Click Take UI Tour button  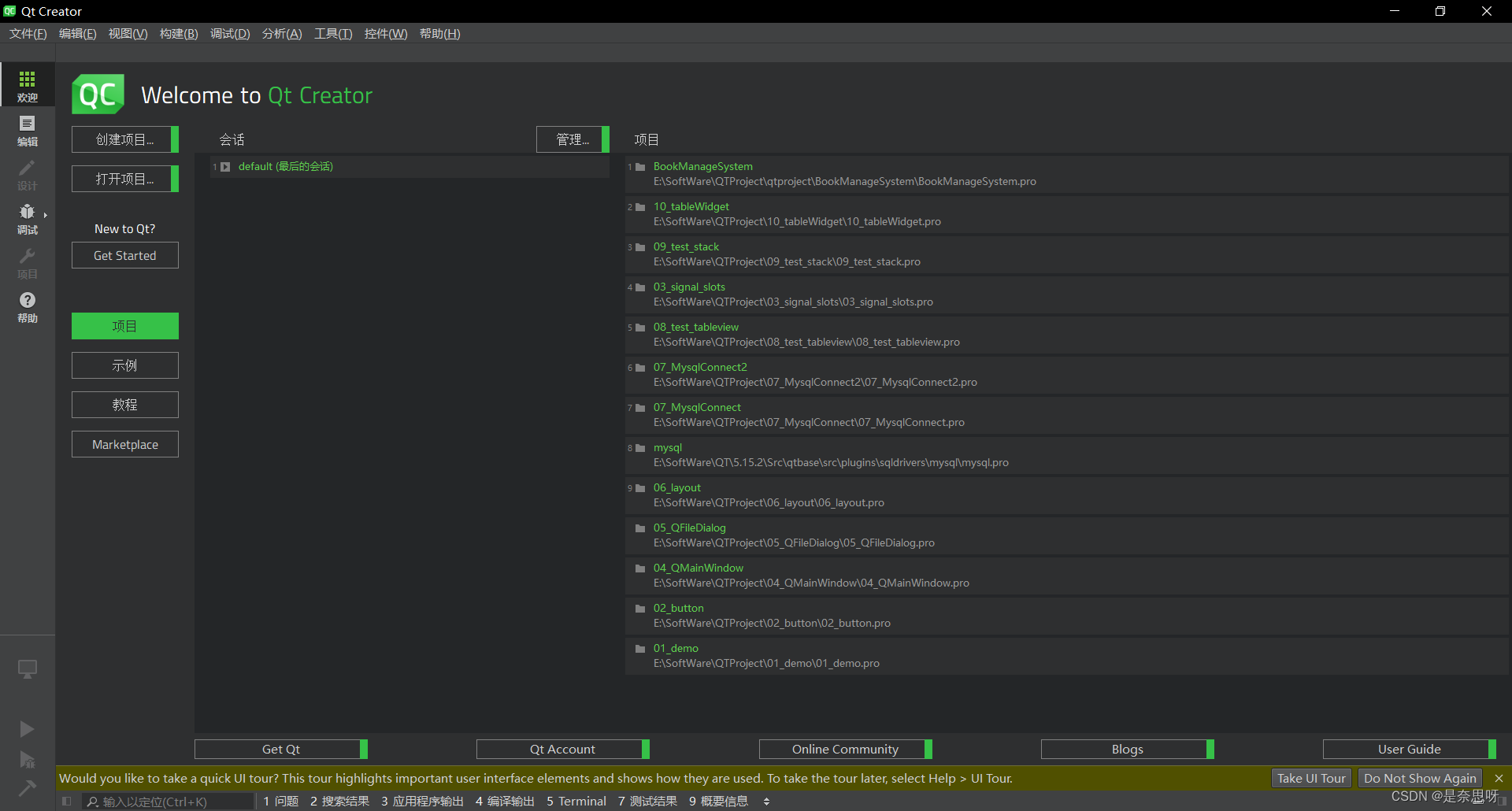[1311, 778]
